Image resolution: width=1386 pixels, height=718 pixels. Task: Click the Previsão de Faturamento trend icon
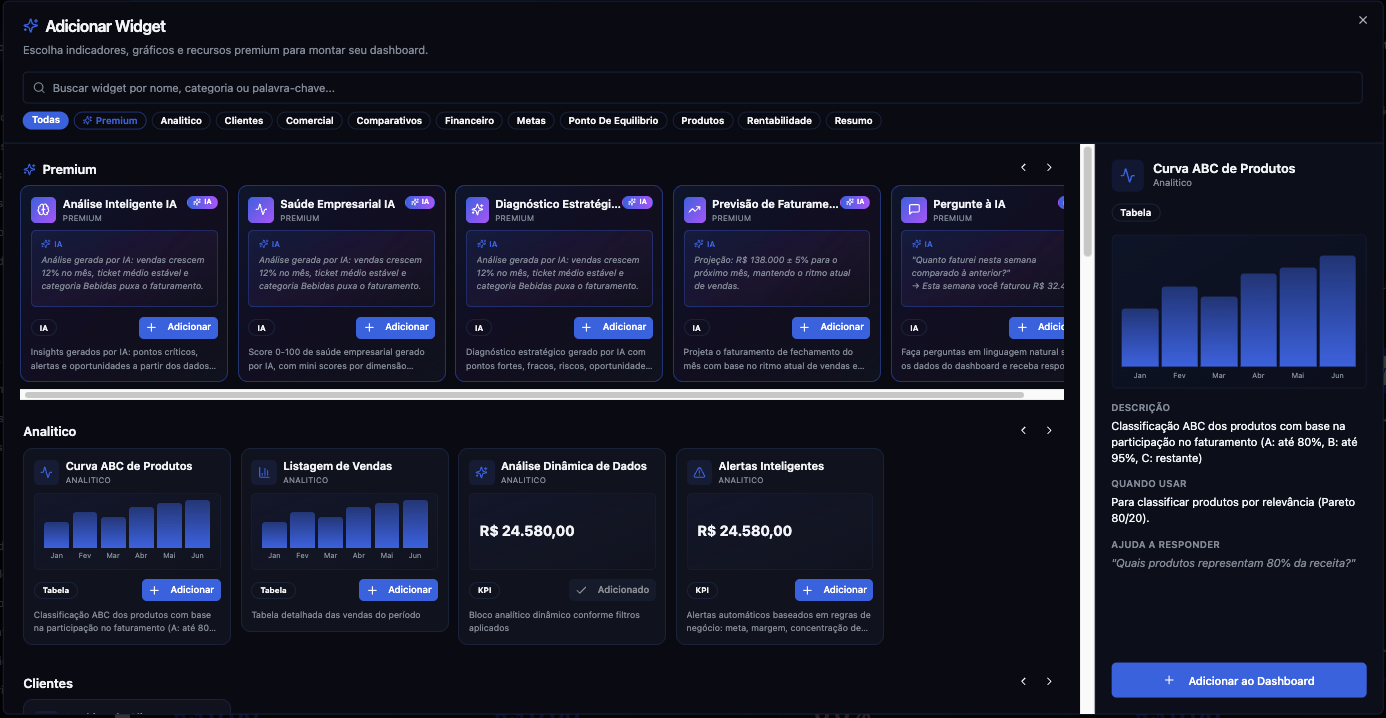696,210
